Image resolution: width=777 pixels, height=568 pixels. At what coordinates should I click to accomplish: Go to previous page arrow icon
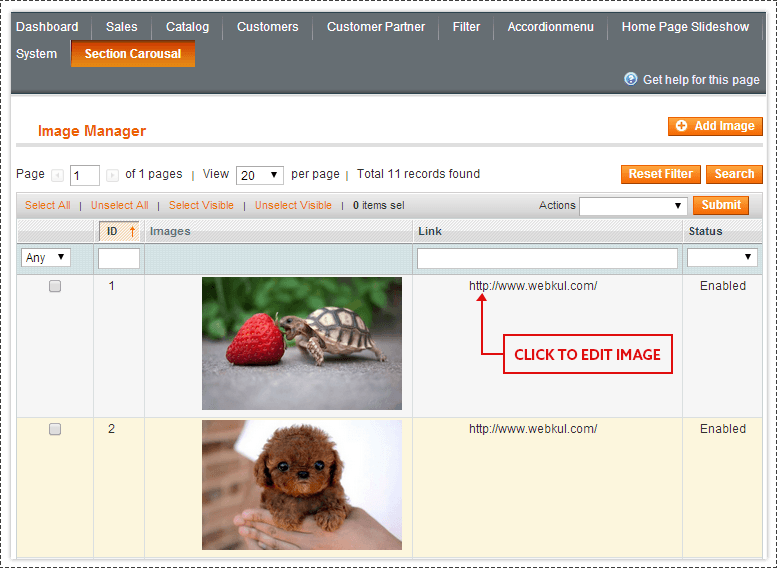click(x=57, y=175)
